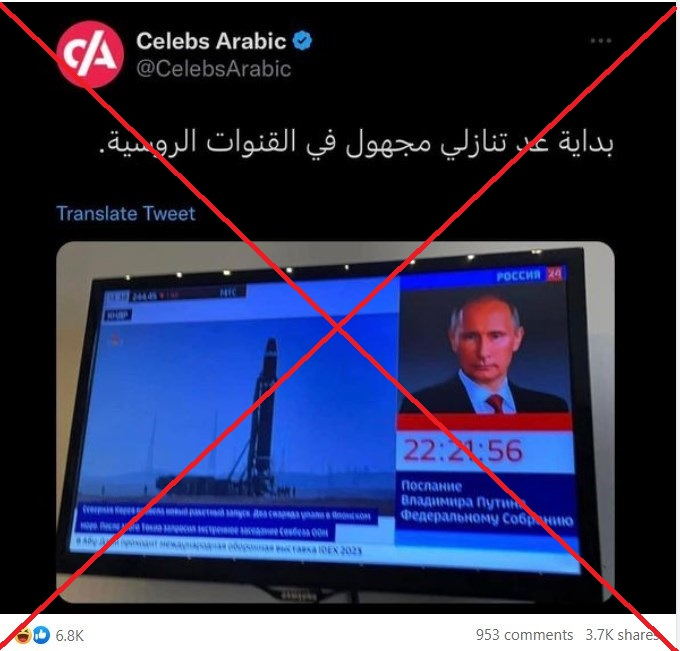Screen dimensions: 680x651
Task: Open the TV photo attached to tweet
Action: pyautogui.click(x=335, y=422)
